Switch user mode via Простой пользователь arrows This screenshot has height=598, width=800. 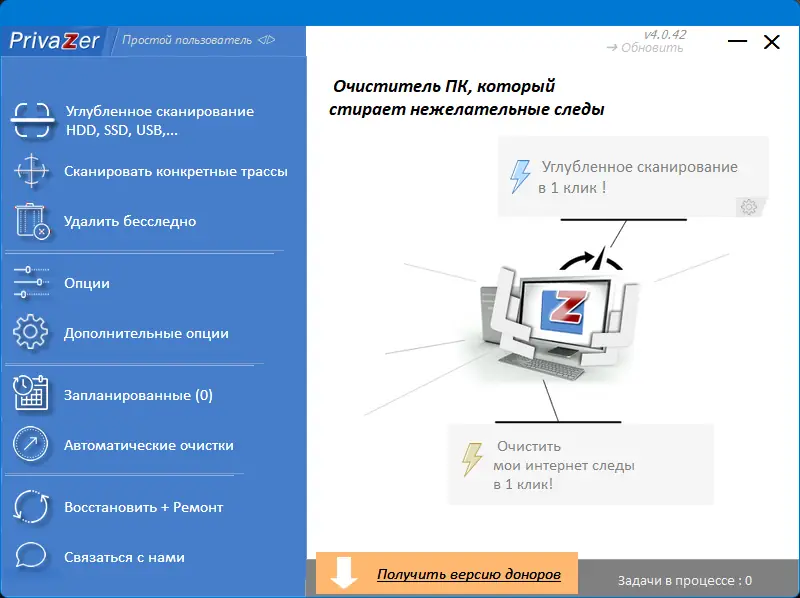pyautogui.click(x=266, y=40)
